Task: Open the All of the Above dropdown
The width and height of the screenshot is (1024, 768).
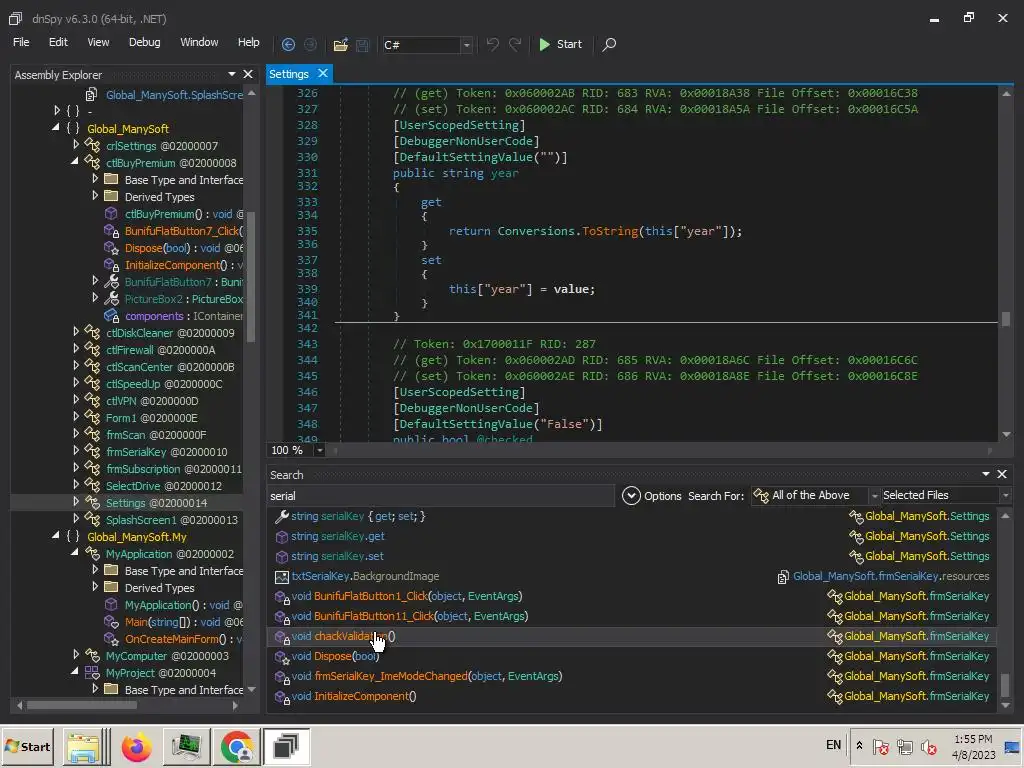Action: click(x=873, y=496)
